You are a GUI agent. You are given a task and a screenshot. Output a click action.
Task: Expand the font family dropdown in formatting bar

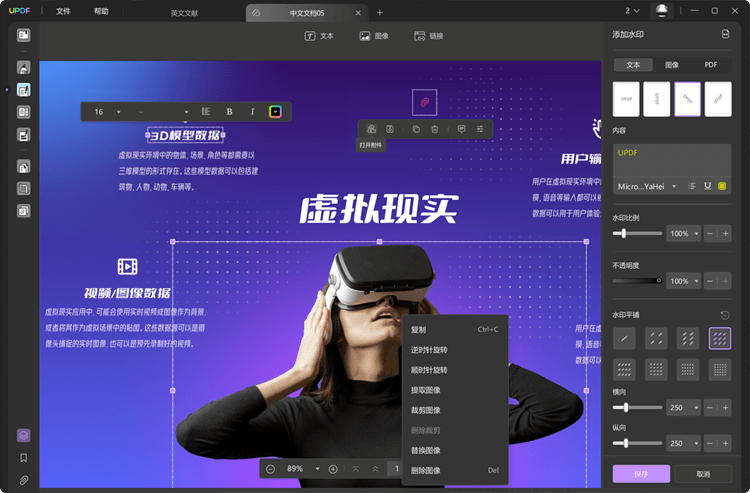186,112
